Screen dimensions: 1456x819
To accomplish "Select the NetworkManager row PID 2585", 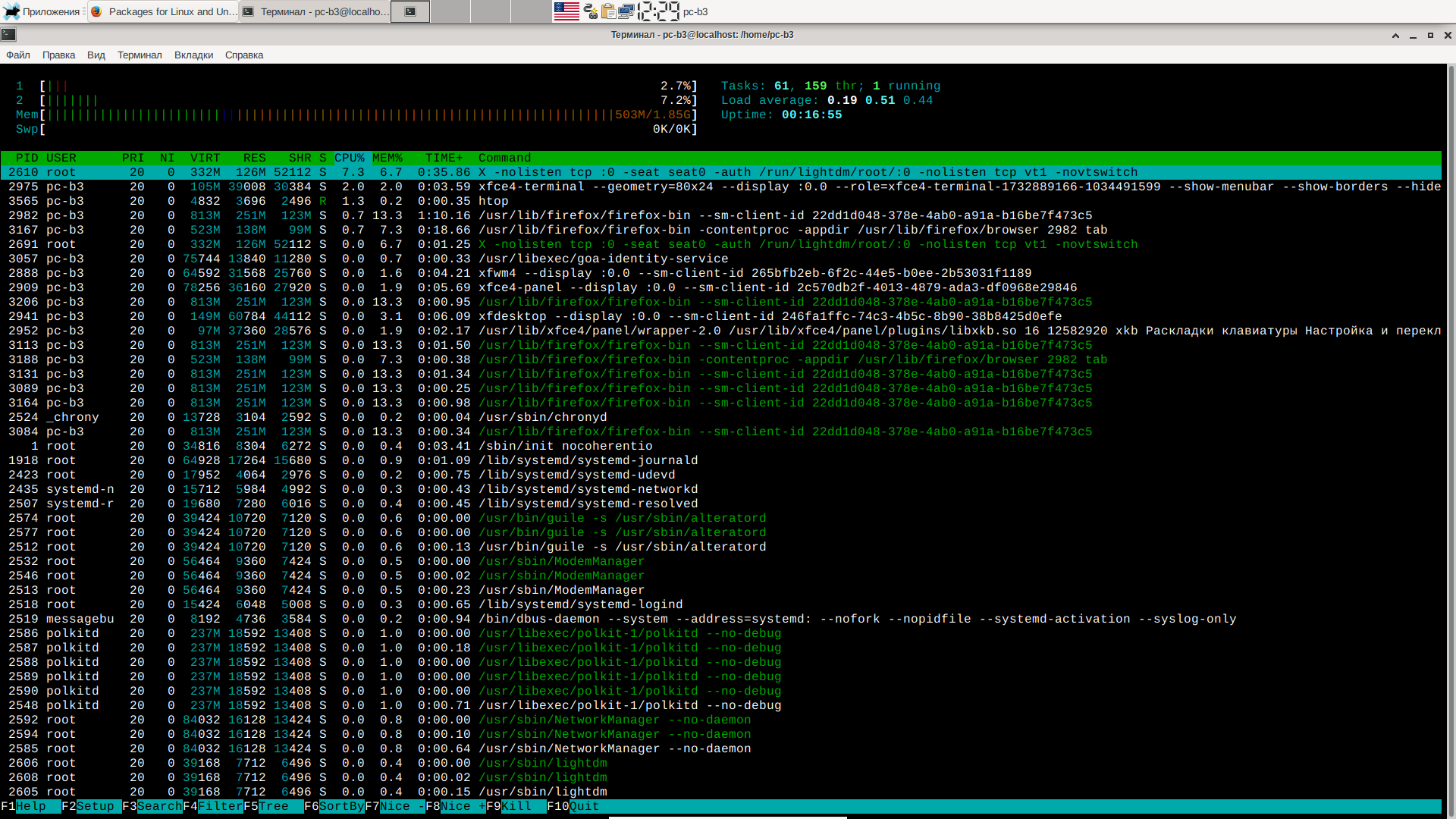I will click(x=720, y=748).
